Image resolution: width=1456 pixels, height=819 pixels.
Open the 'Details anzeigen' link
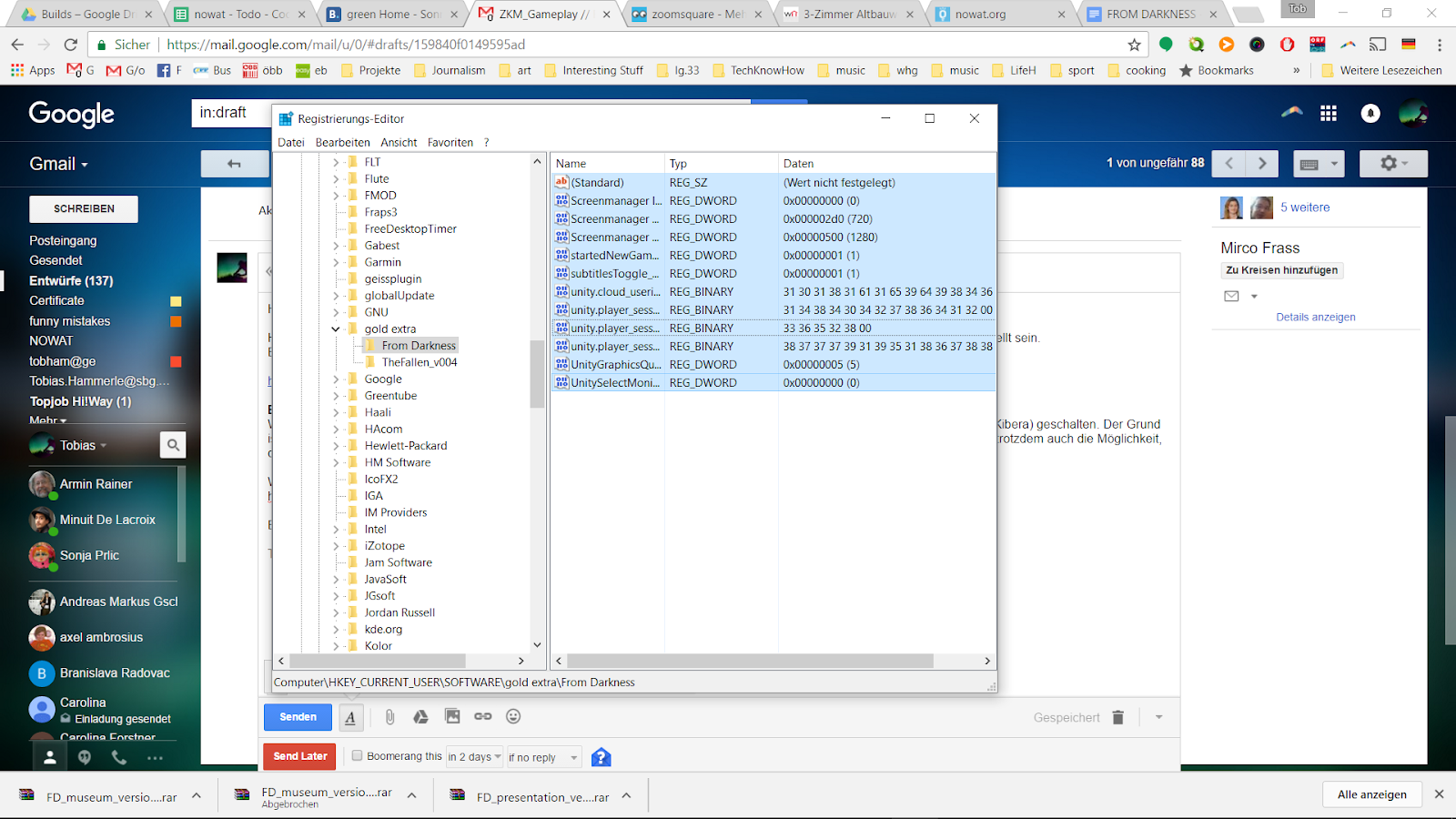[x=1316, y=317]
